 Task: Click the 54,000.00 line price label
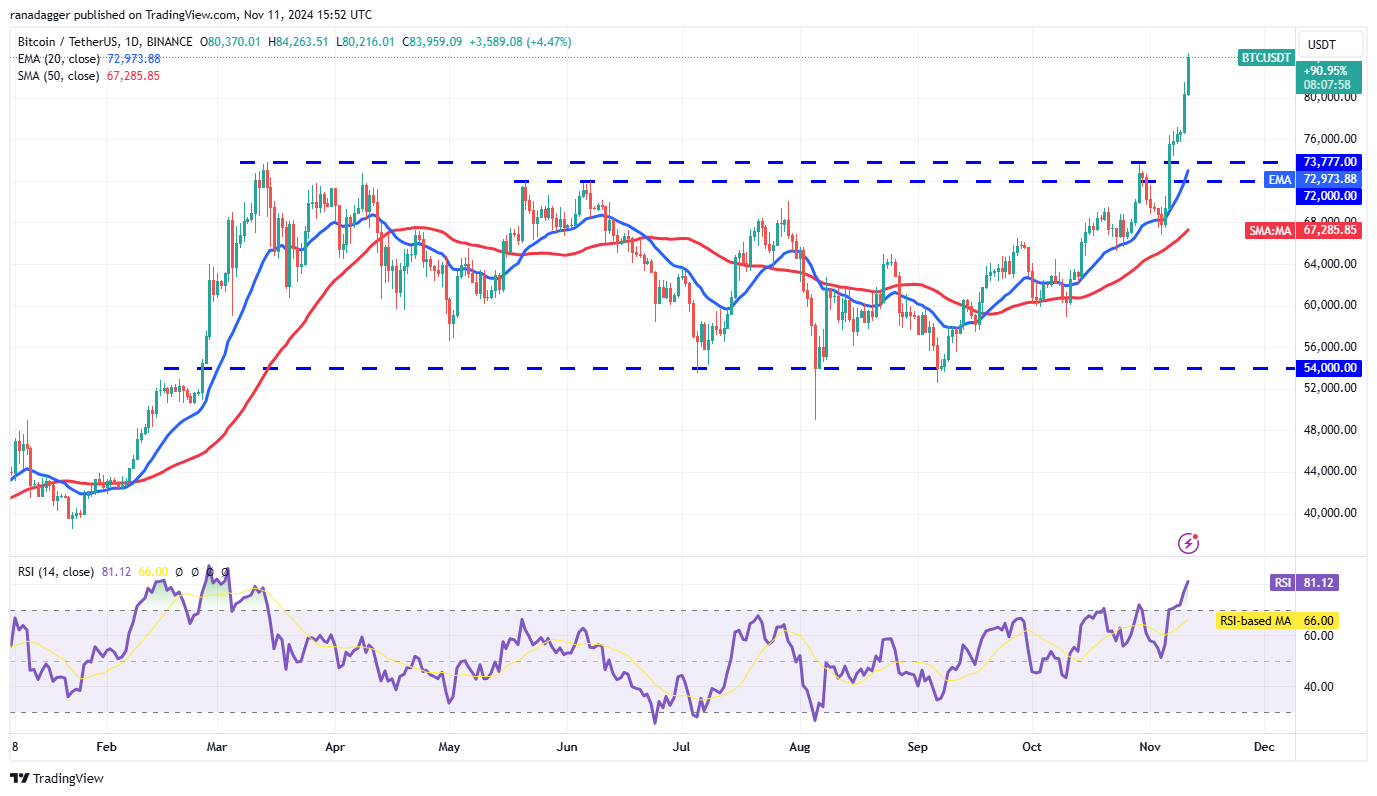pos(1330,368)
